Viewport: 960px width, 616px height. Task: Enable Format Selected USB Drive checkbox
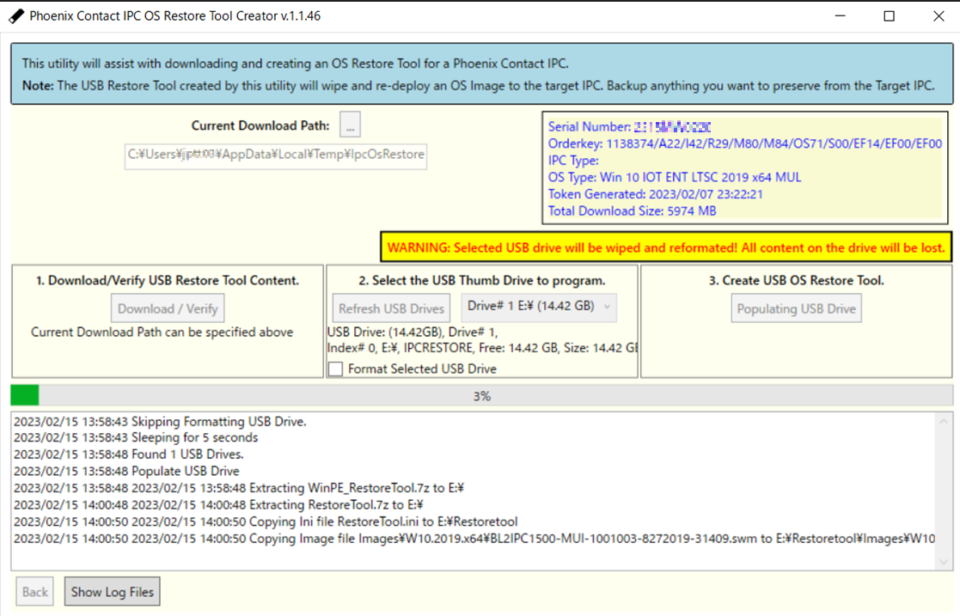(336, 369)
